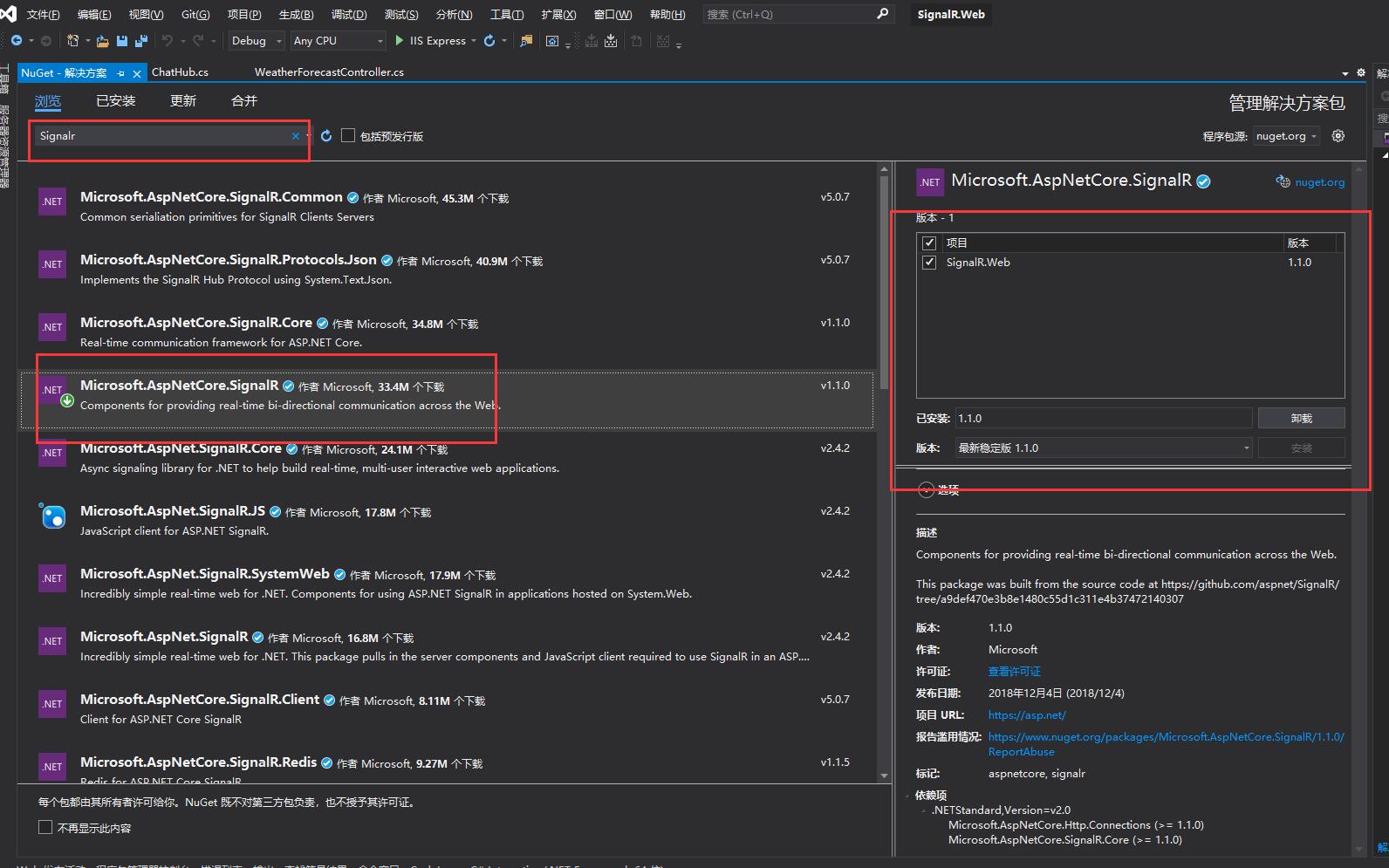
Task: Open the latest stable version dropdown
Action: pyautogui.click(x=1104, y=448)
